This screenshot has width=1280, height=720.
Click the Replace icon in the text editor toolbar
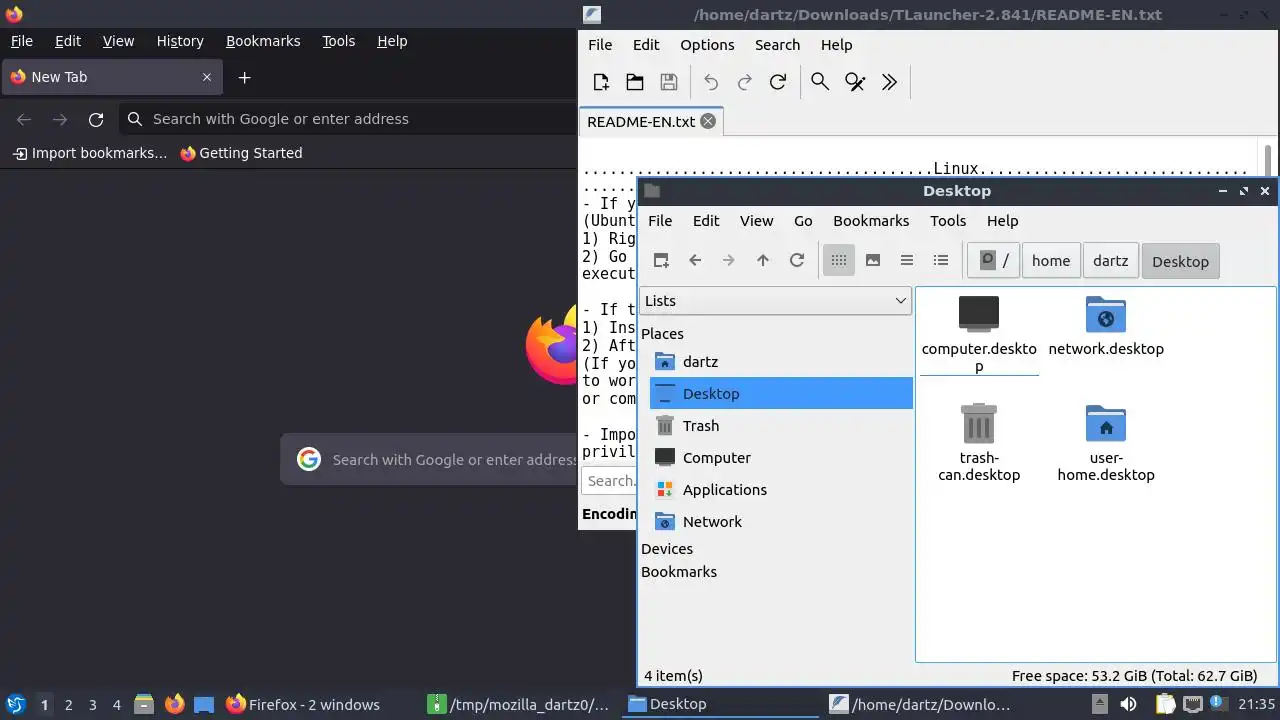point(855,82)
